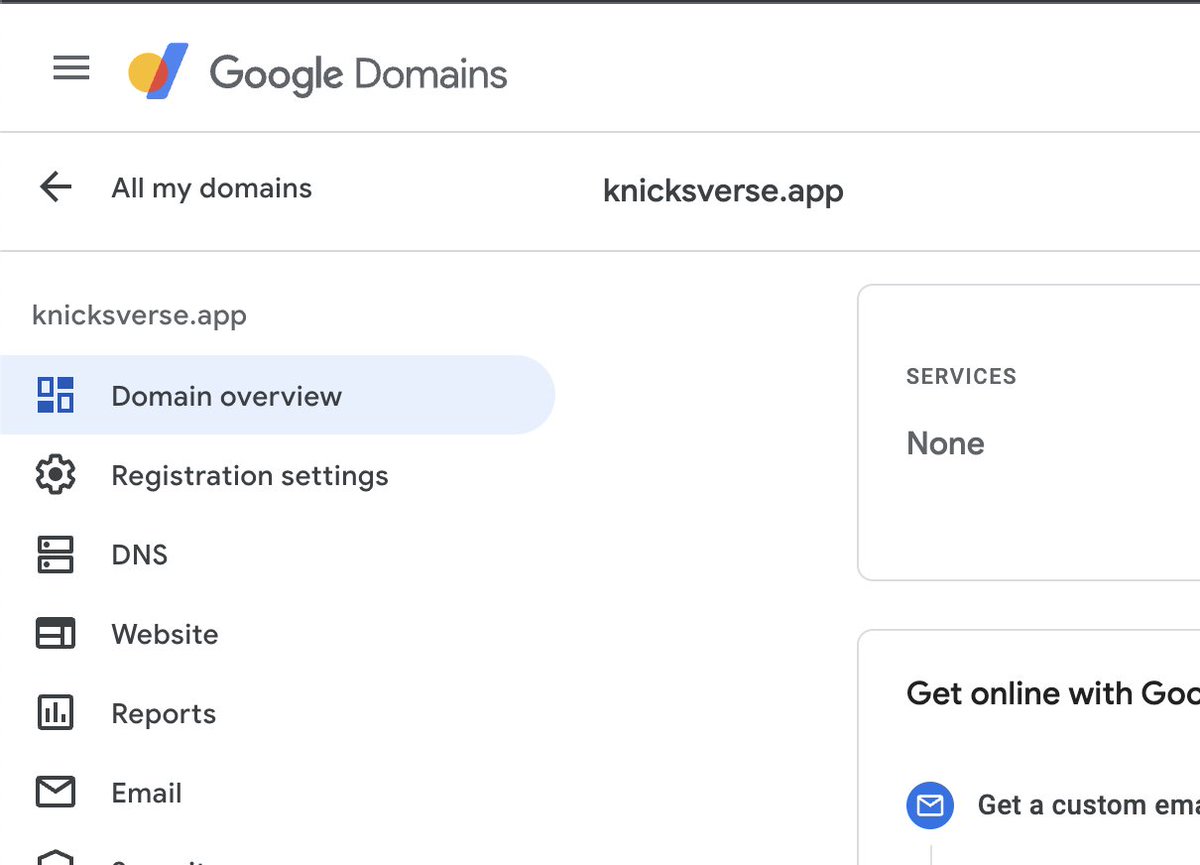The height and width of the screenshot is (865, 1200).
Task: Click the Registration settings gear icon
Action: coord(55,475)
